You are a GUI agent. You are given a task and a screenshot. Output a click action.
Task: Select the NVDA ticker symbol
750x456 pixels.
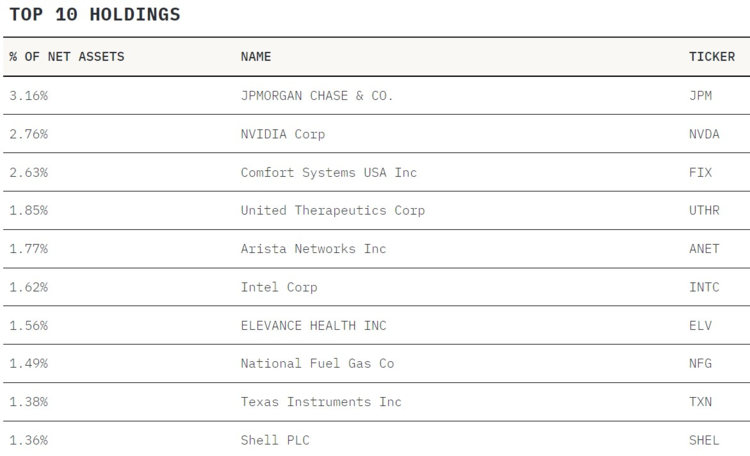704,134
